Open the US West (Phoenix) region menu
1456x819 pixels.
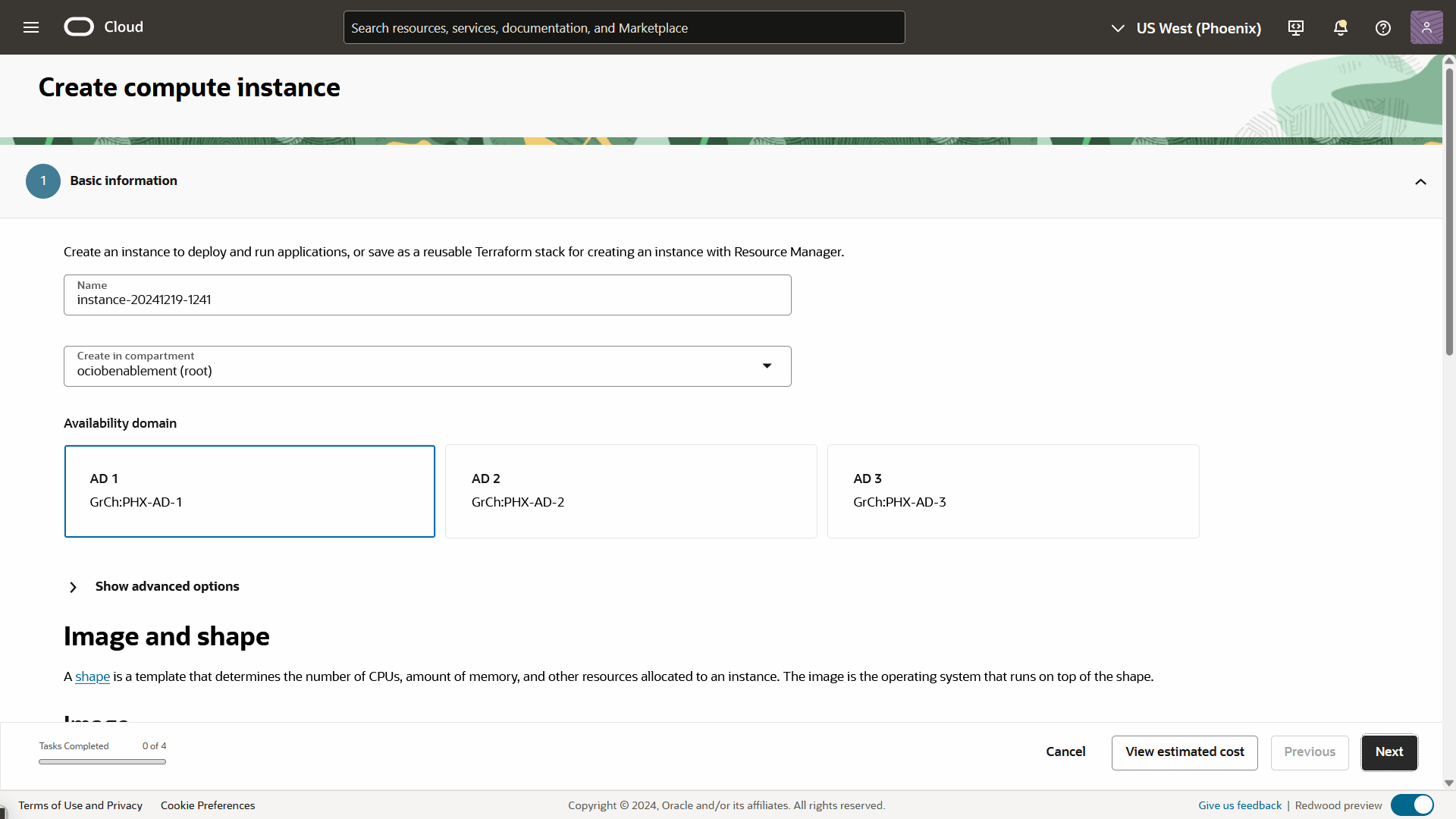[1187, 28]
